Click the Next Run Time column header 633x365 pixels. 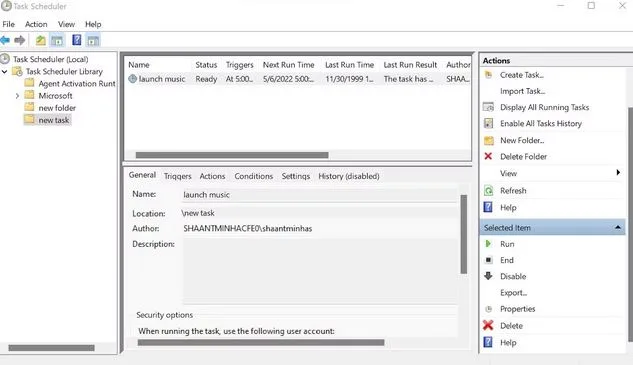288,65
